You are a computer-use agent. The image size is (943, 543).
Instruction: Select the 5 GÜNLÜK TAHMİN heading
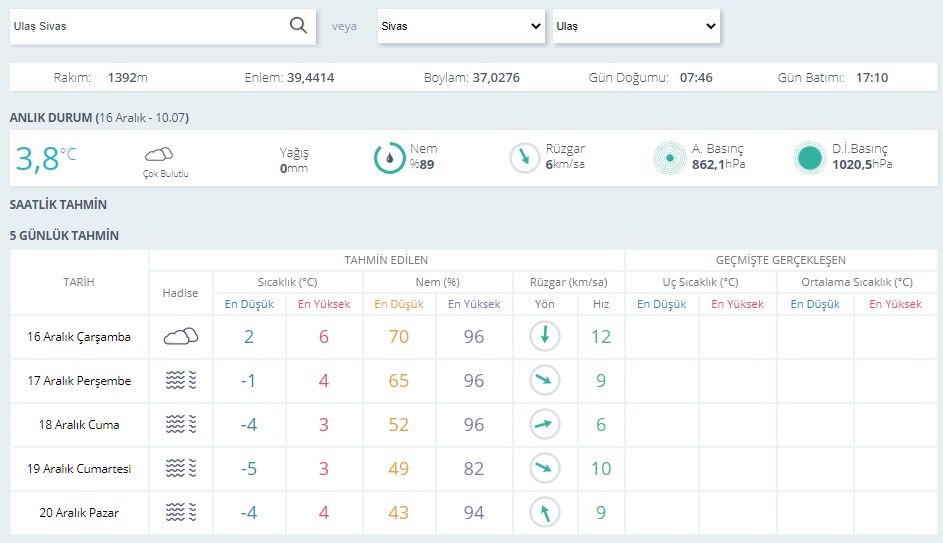pos(64,236)
